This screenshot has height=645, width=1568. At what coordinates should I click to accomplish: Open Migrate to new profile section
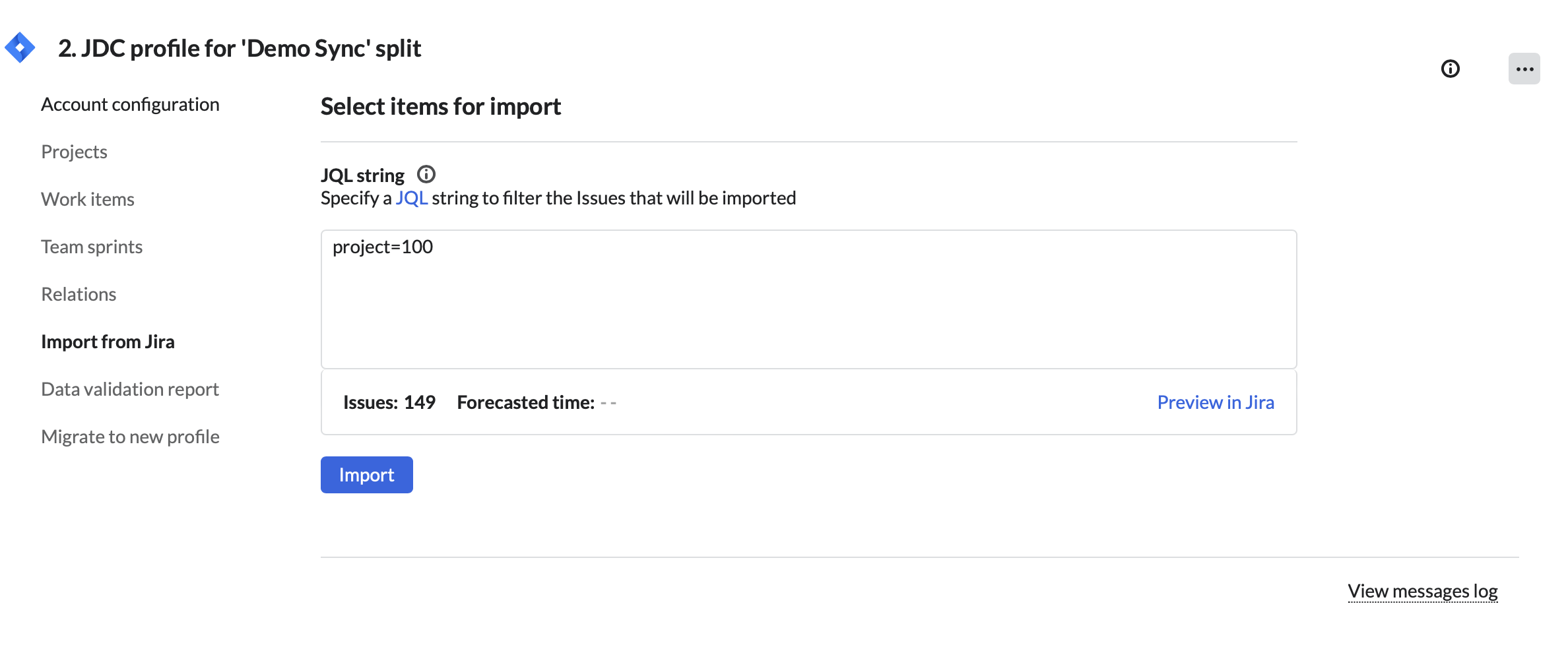pyautogui.click(x=130, y=437)
